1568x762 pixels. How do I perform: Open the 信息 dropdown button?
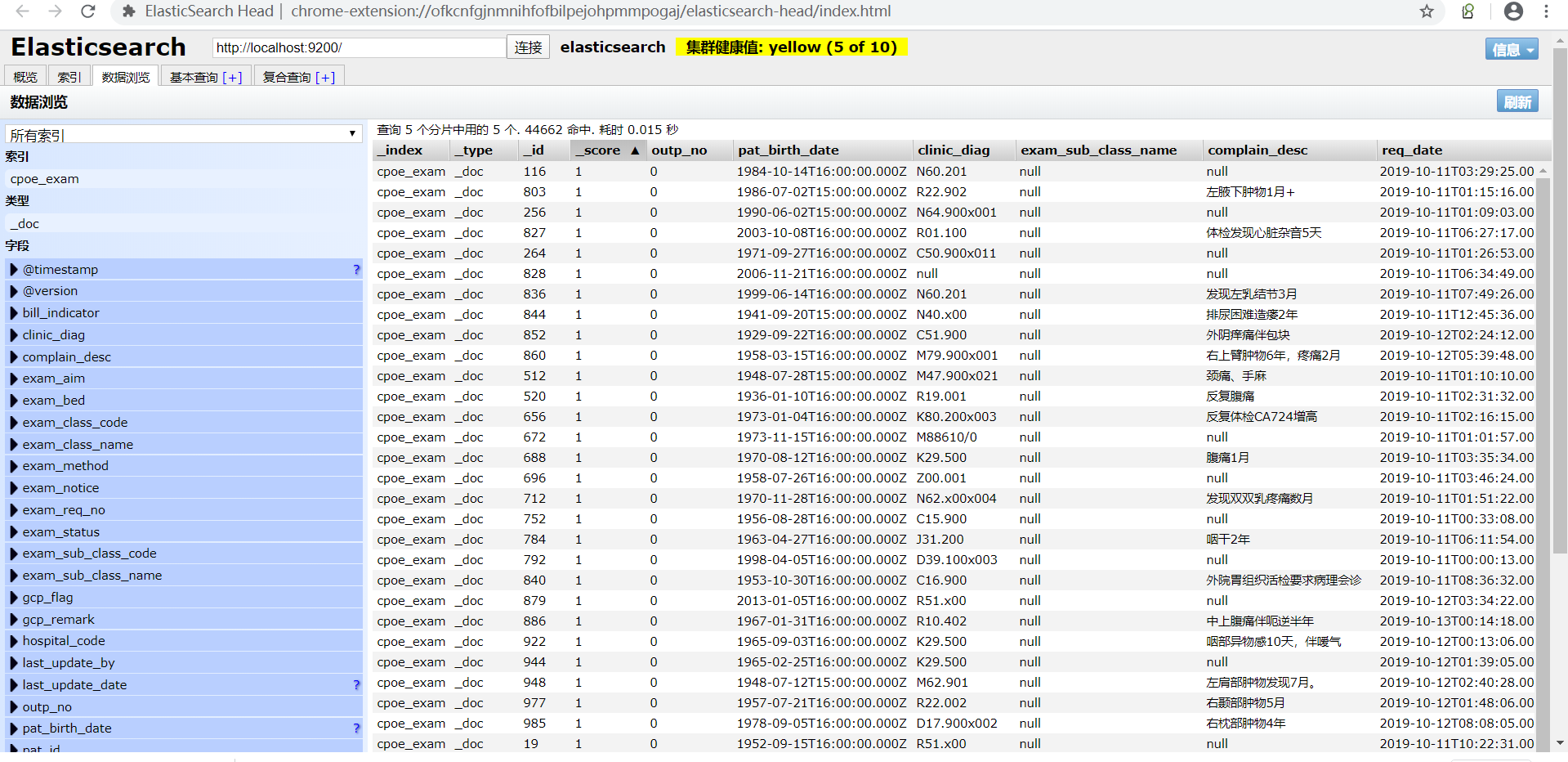pyautogui.click(x=1512, y=49)
